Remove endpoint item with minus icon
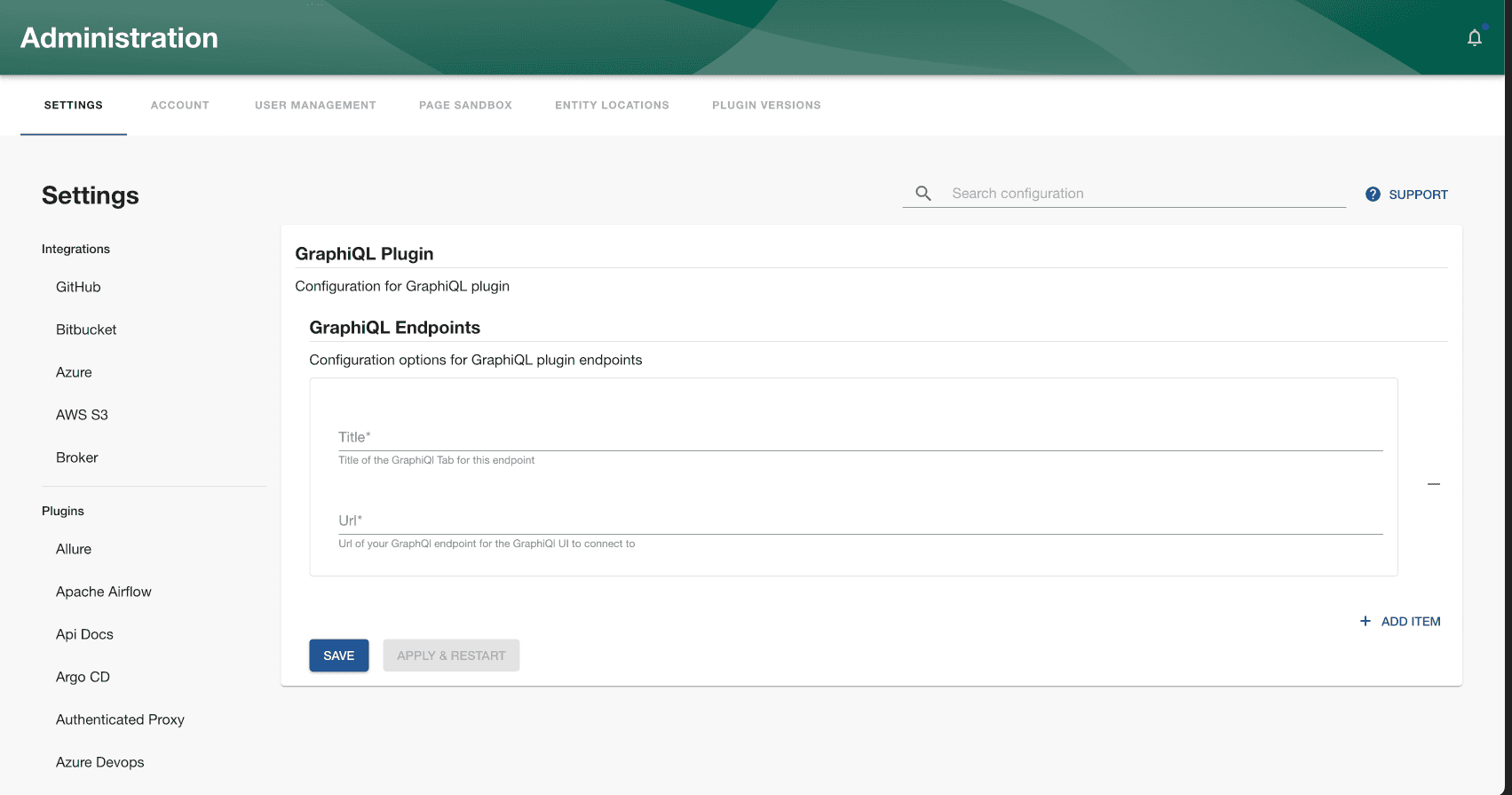Screen dimensions: 1512x795 coord(1434,484)
